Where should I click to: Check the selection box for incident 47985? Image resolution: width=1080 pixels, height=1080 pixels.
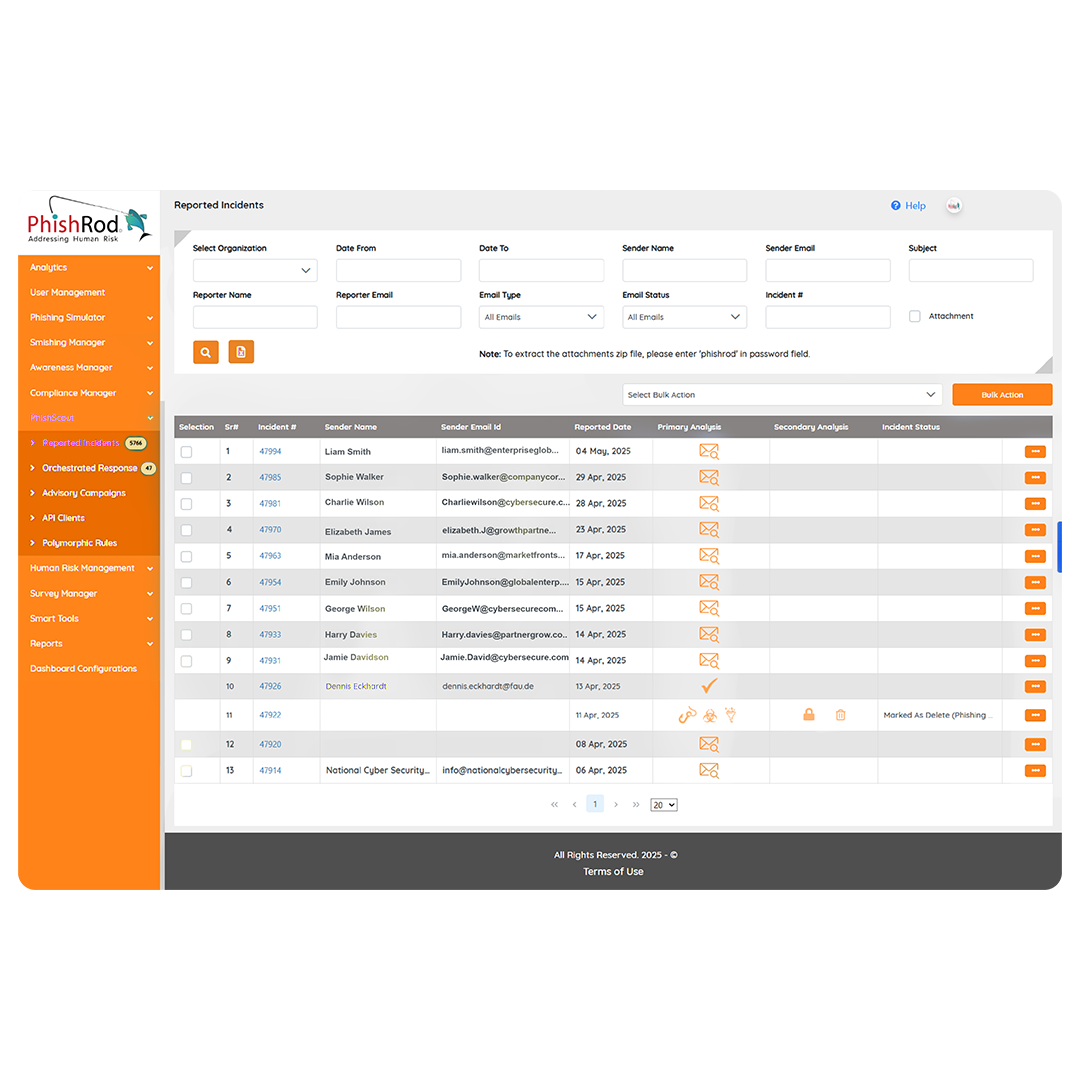tap(185, 477)
